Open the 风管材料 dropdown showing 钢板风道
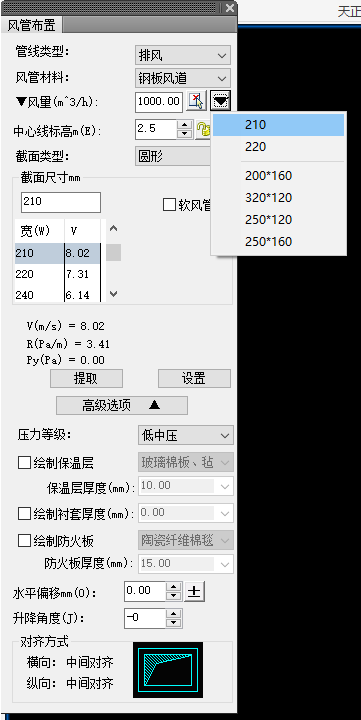 (x=183, y=78)
